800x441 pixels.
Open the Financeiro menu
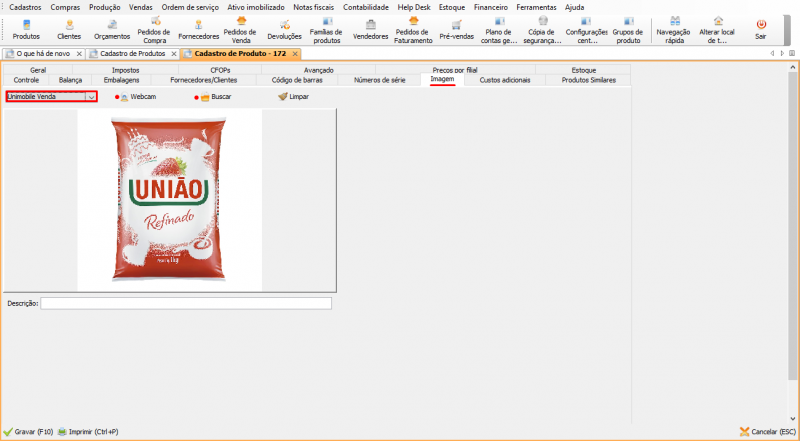tap(491, 7)
